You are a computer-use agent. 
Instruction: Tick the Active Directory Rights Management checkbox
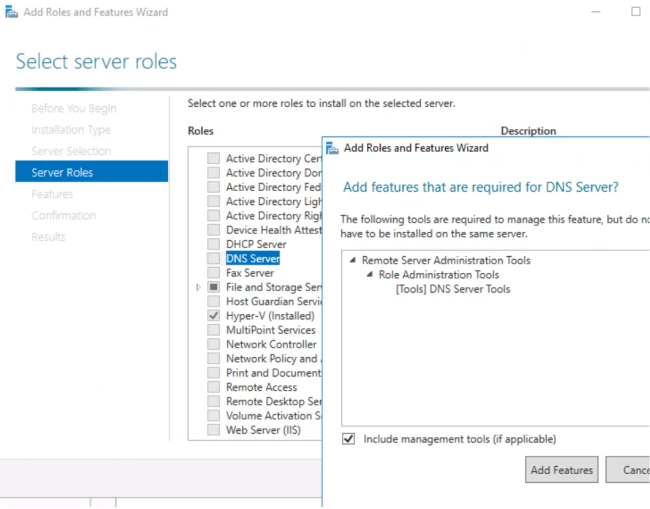[213, 216]
